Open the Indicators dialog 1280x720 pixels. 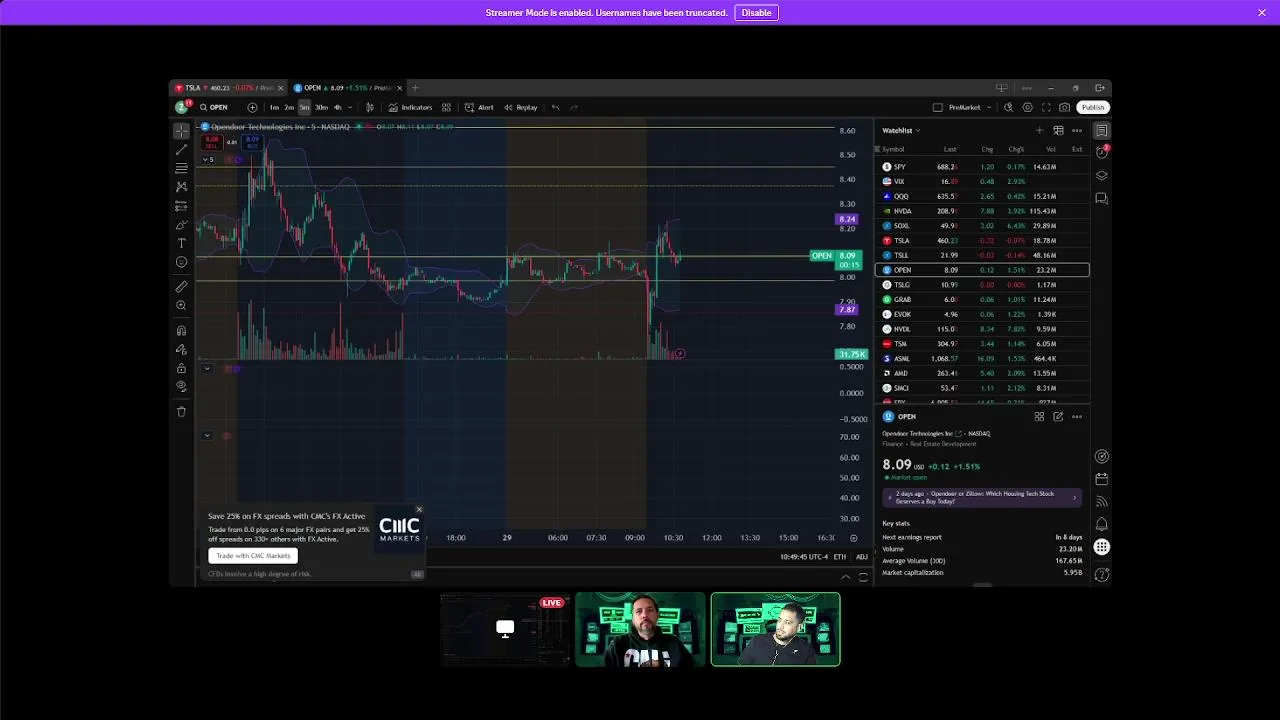(x=410, y=107)
